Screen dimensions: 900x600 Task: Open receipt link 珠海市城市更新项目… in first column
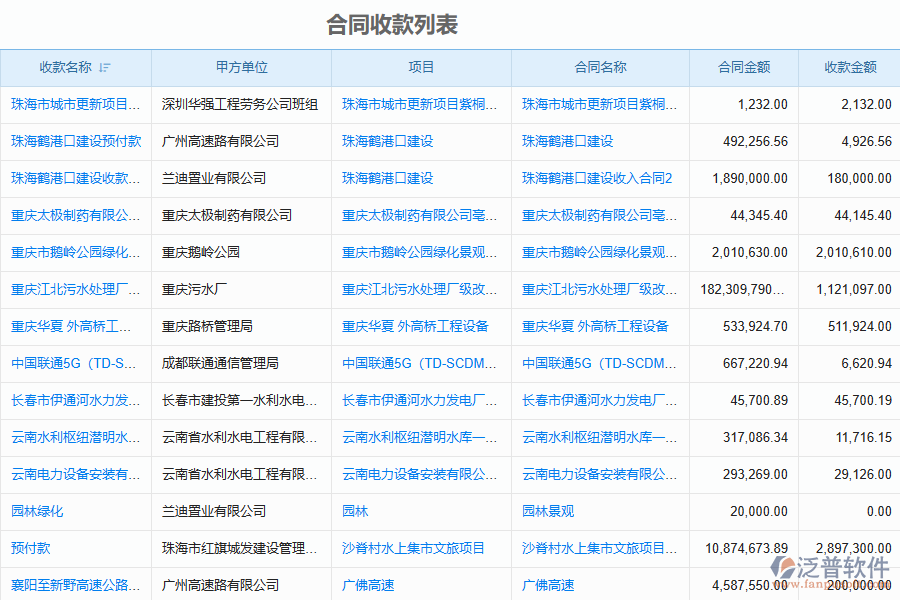(x=75, y=104)
